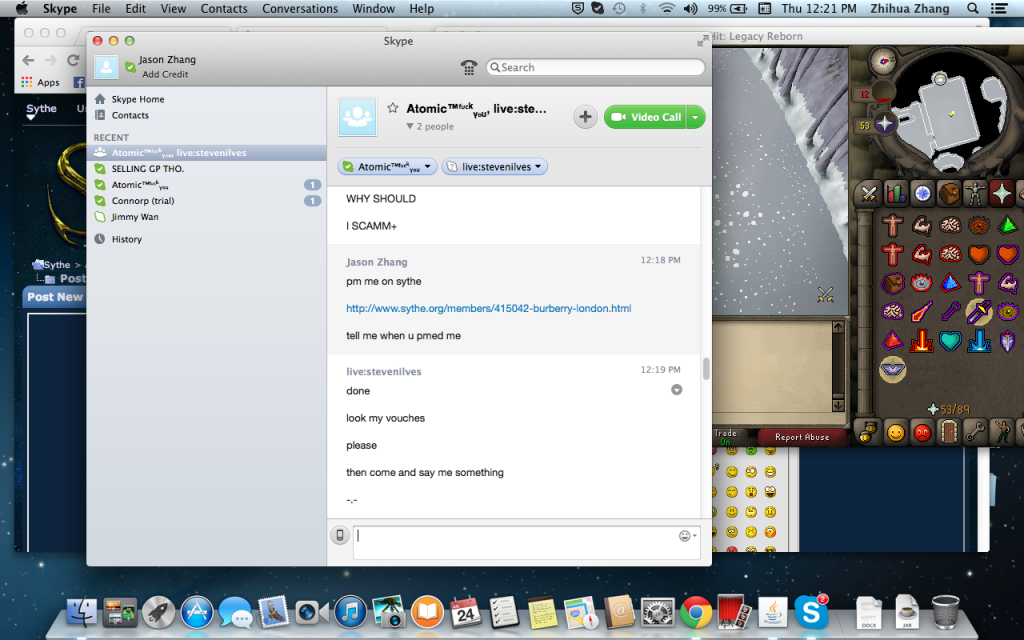Start a Video Call with the group
1024x640 pixels.
tap(645, 117)
